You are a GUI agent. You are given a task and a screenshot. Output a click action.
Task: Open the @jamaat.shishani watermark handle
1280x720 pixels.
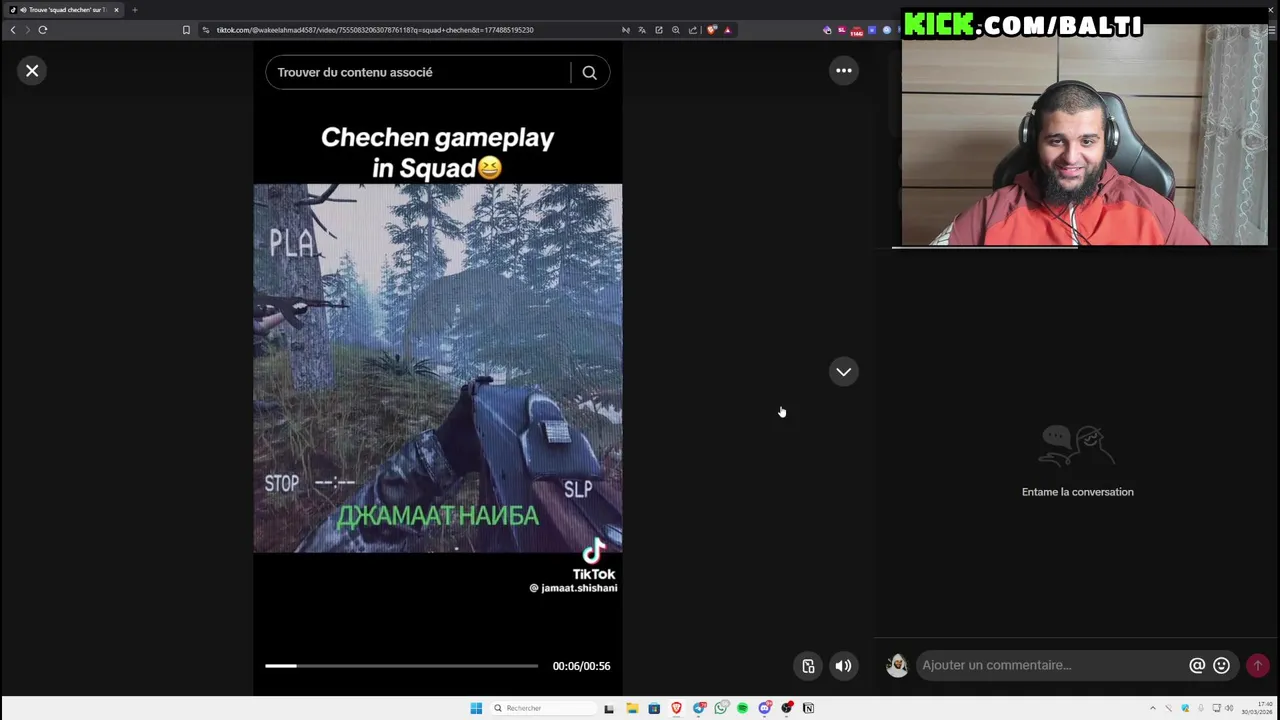pos(574,588)
